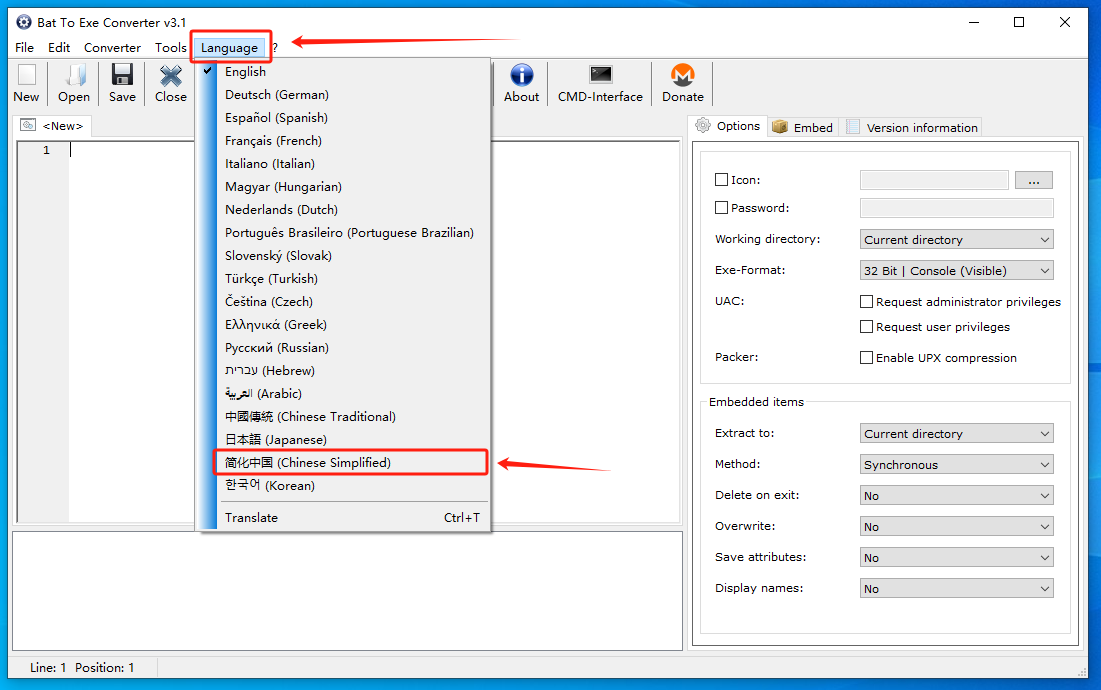
Task: Open the Edit menu
Action: pos(59,48)
